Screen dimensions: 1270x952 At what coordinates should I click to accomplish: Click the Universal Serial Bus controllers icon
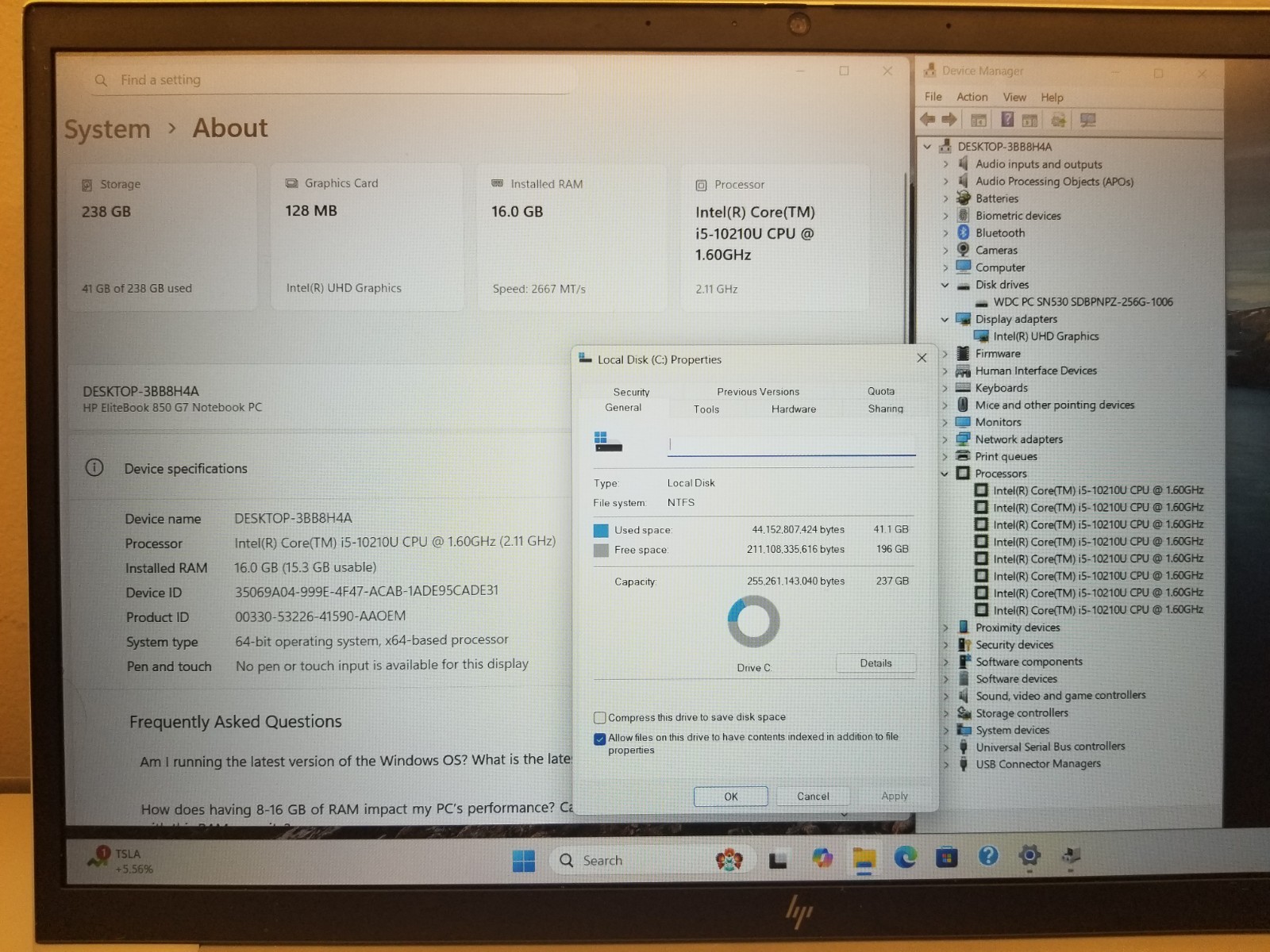(964, 747)
